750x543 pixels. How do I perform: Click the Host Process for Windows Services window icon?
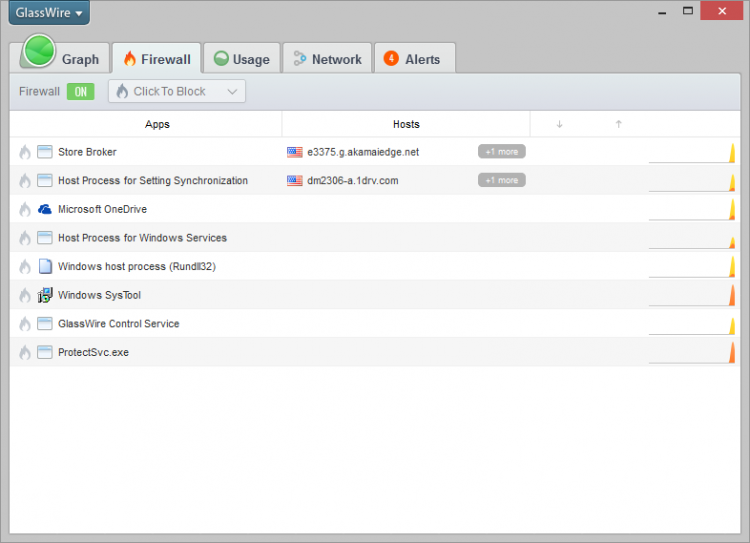(44, 238)
